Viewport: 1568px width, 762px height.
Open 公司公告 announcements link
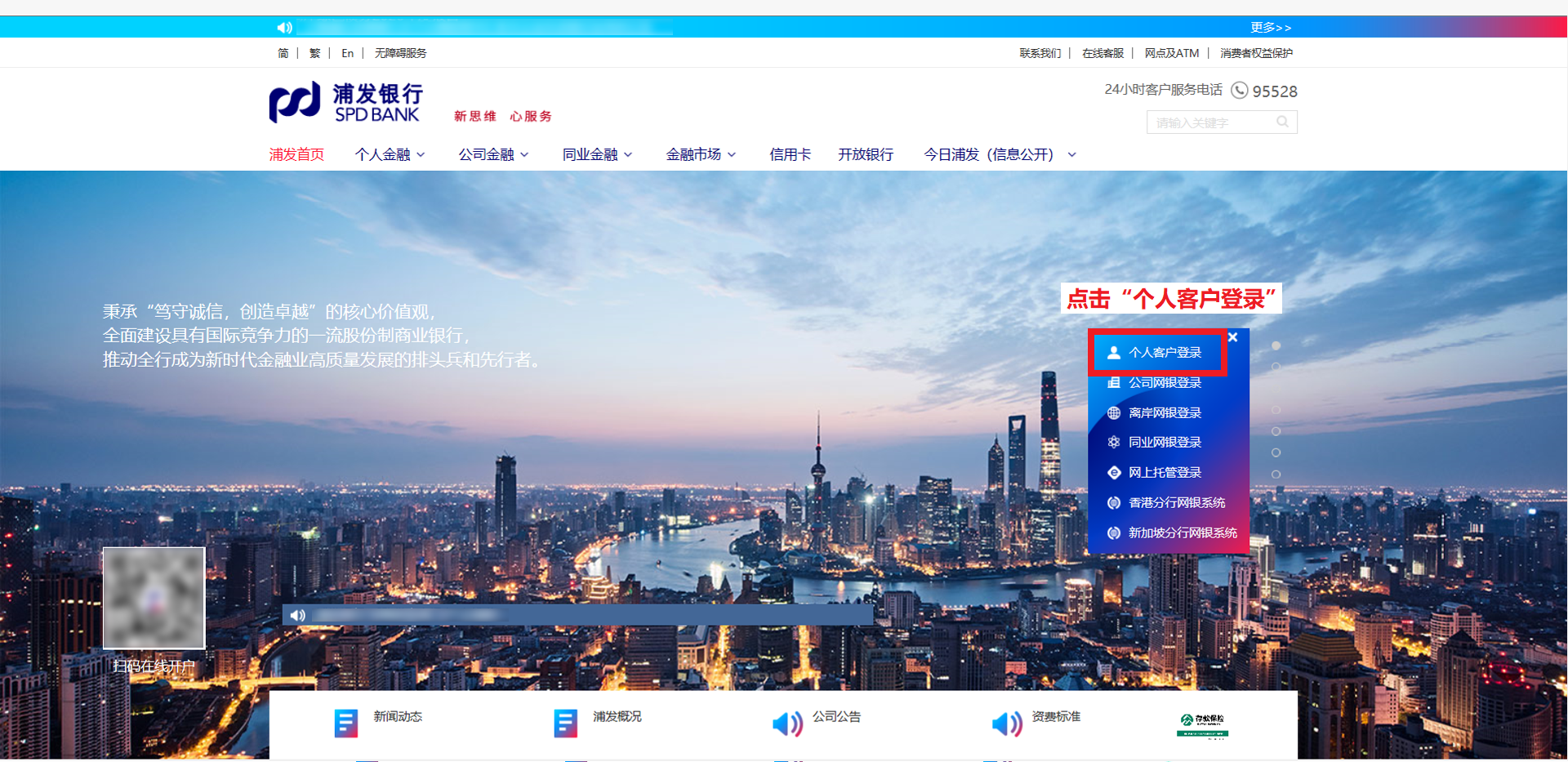point(836,716)
